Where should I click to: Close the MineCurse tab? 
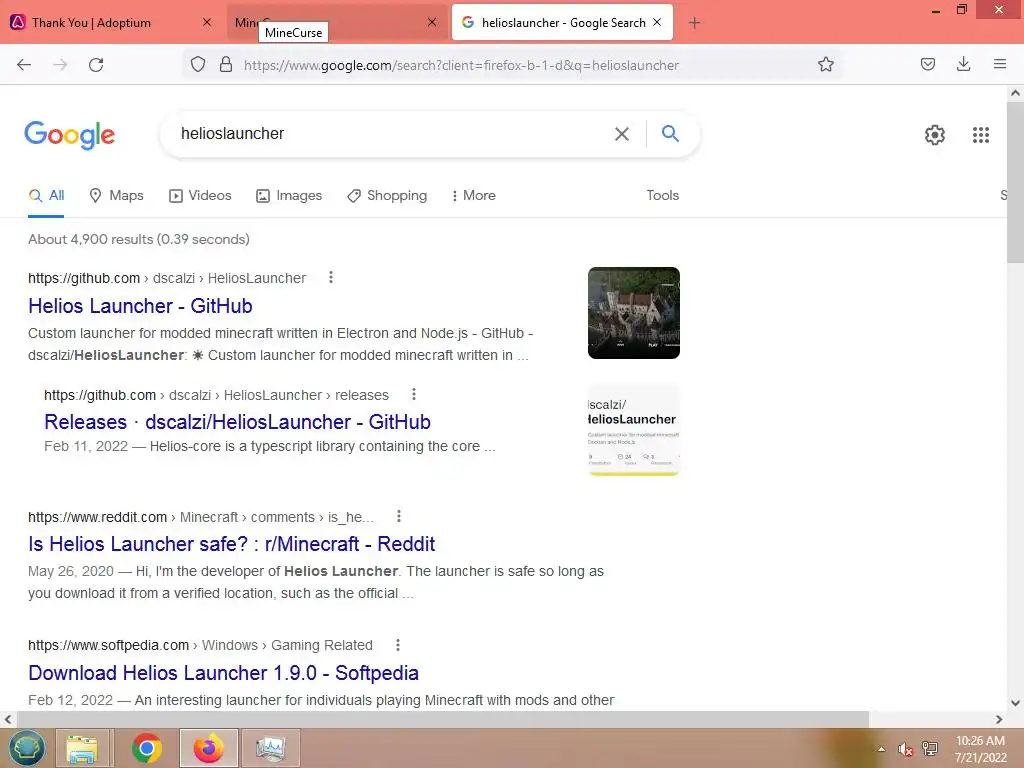[x=432, y=22]
